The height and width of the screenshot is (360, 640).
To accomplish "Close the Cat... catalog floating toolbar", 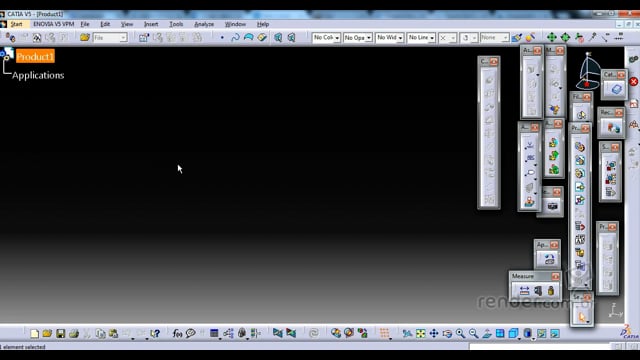I will (x=621, y=75).
